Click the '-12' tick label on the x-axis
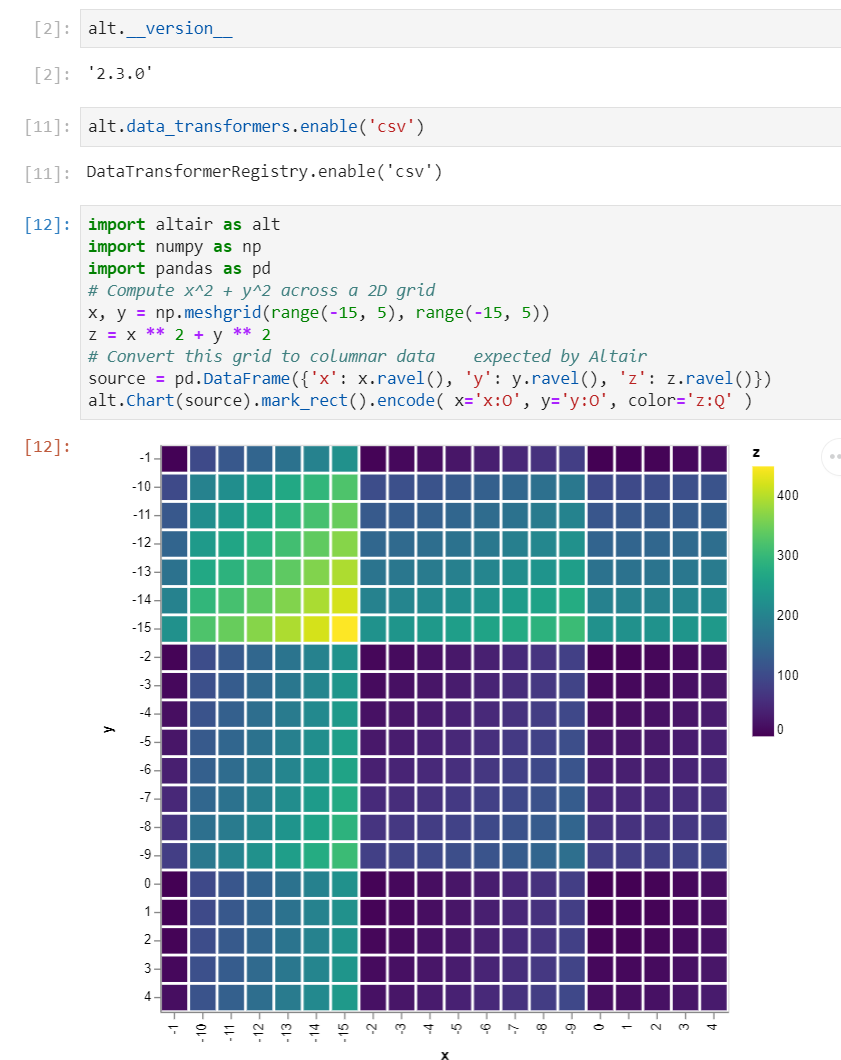 point(259,1032)
